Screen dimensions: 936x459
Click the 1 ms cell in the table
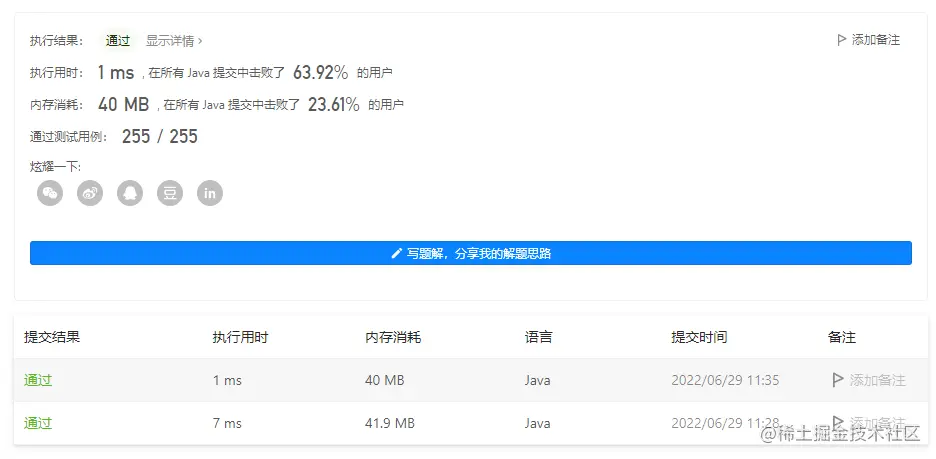pyautogui.click(x=227, y=380)
